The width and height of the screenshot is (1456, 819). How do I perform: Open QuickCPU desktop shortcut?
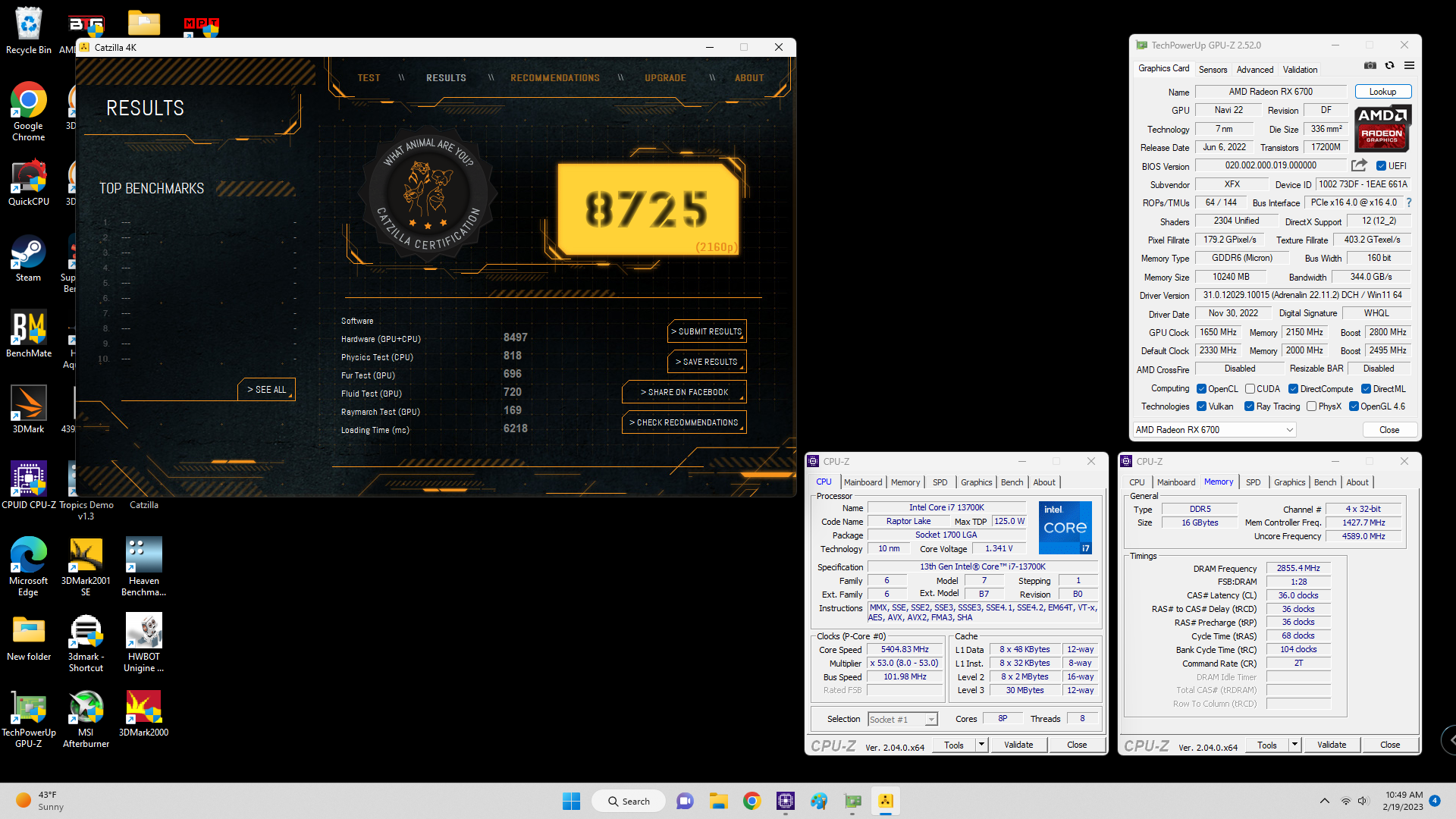(28, 182)
